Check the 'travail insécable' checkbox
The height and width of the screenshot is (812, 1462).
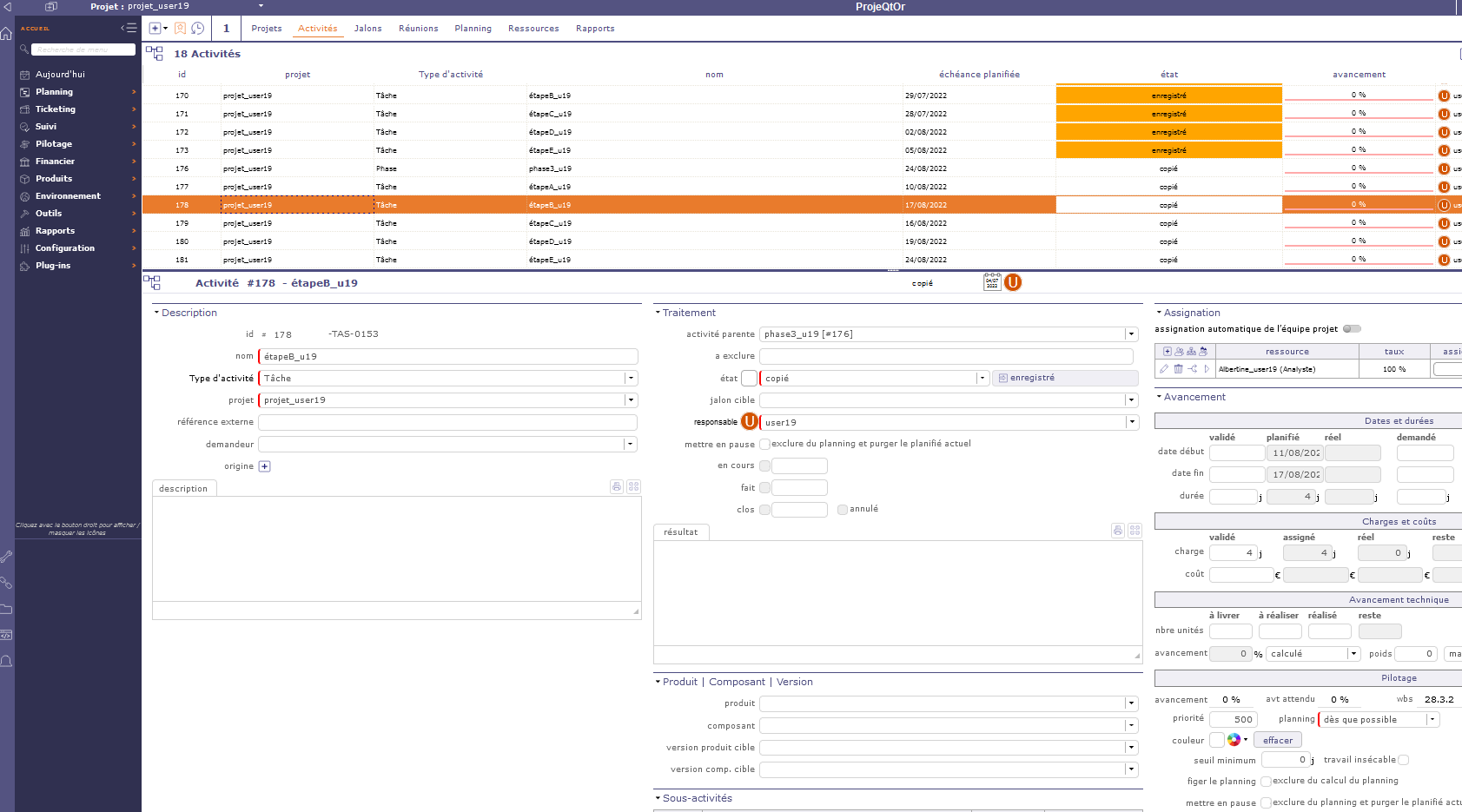(1403, 760)
